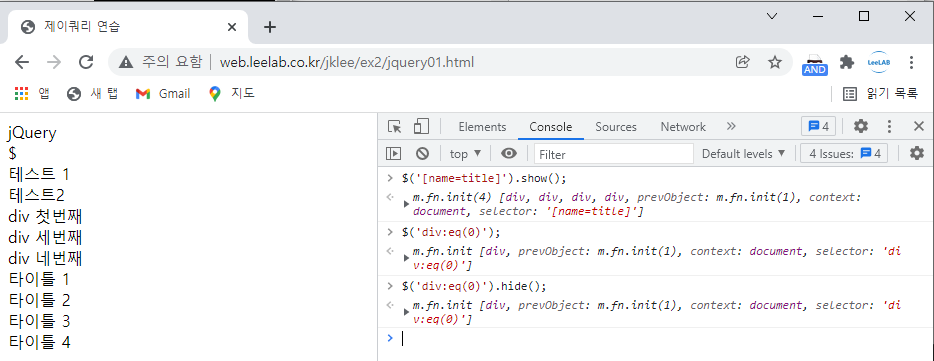Click the 타이틀 1 text
Image resolution: width=934 pixels, height=361 pixels.
pos(39,279)
